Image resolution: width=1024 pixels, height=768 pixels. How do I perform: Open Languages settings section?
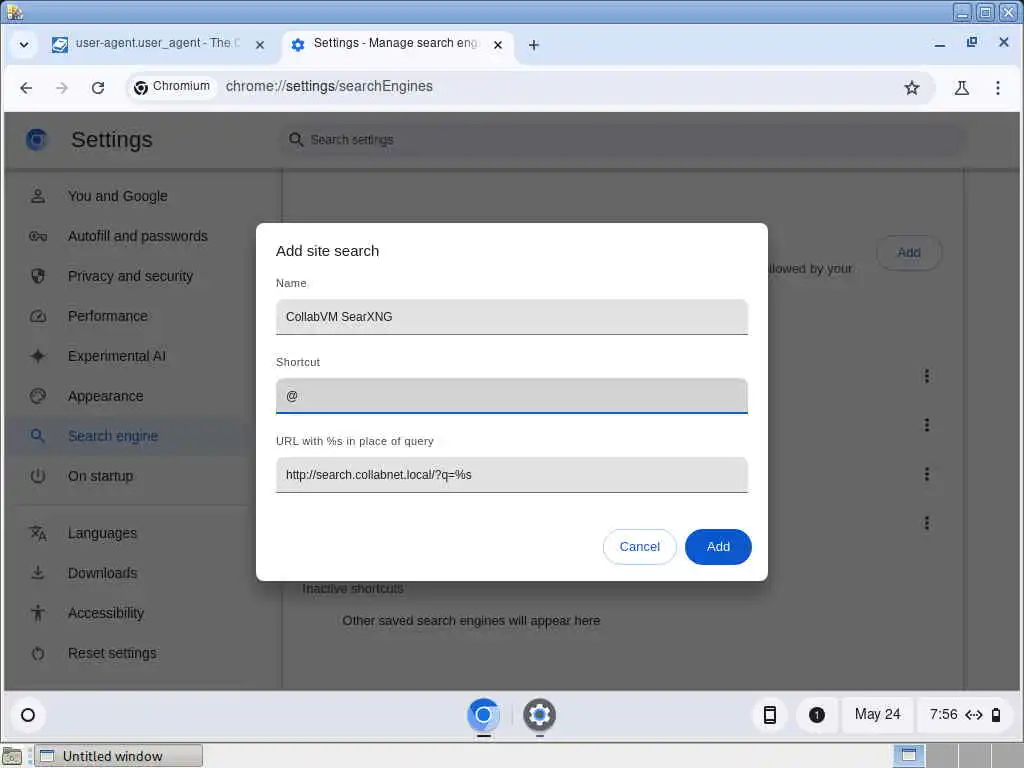click(x=103, y=533)
